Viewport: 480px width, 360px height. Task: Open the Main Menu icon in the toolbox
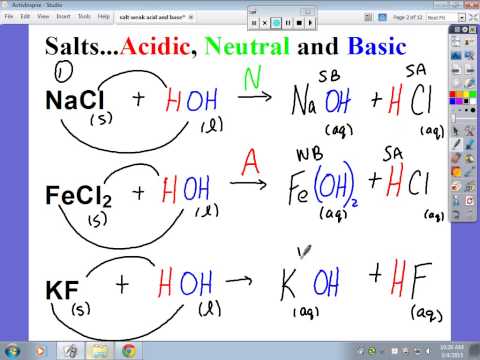pyautogui.click(x=456, y=42)
